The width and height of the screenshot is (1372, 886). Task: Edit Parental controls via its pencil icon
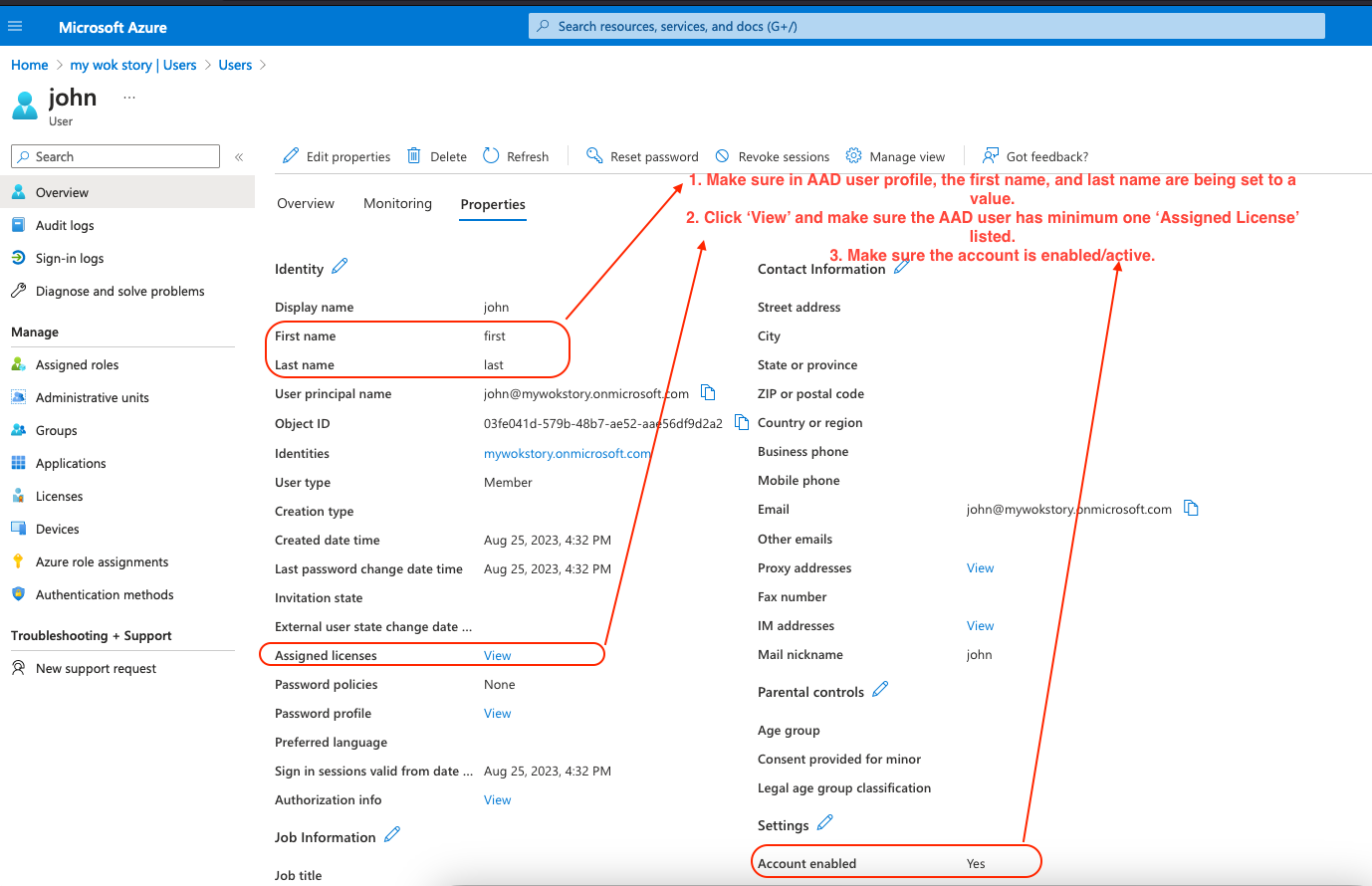point(880,689)
